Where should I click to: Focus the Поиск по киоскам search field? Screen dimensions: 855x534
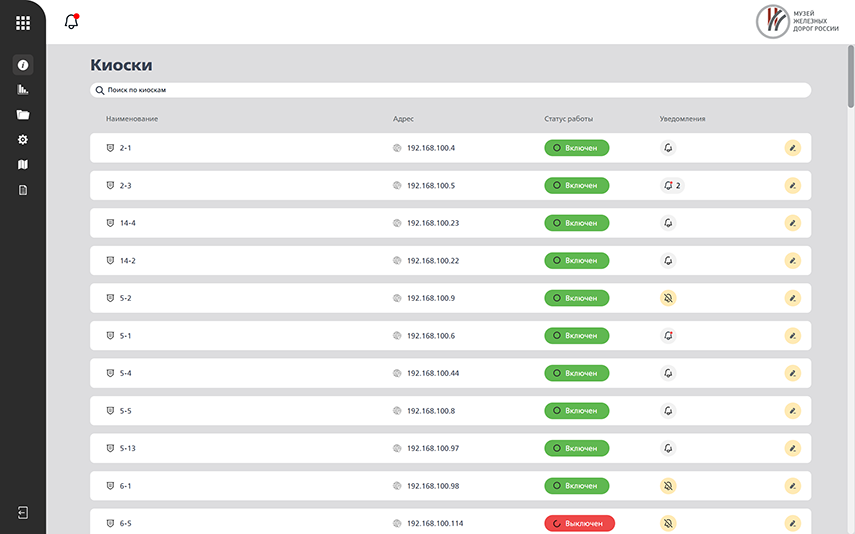pyautogui.click(x=450, y=90)
